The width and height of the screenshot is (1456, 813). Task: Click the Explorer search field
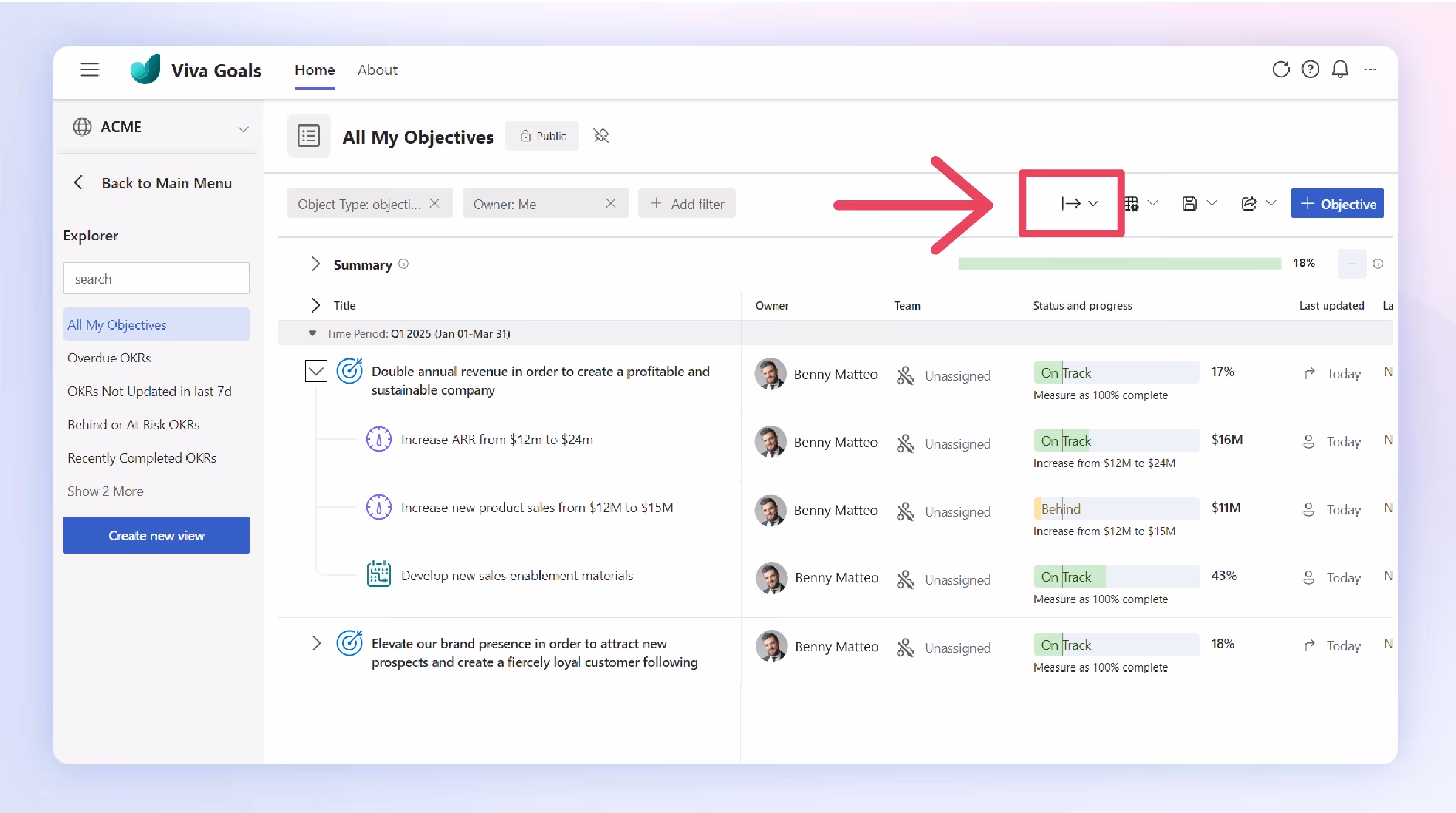pyautogui.click(x=156, y=279)
